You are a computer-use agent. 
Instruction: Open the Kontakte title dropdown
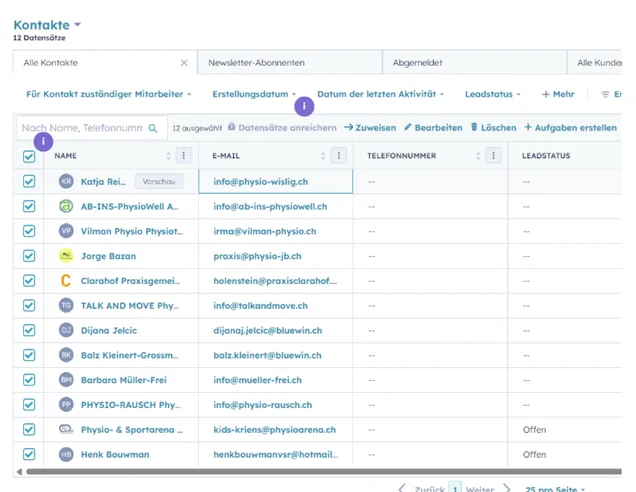[x=47, y=25]
